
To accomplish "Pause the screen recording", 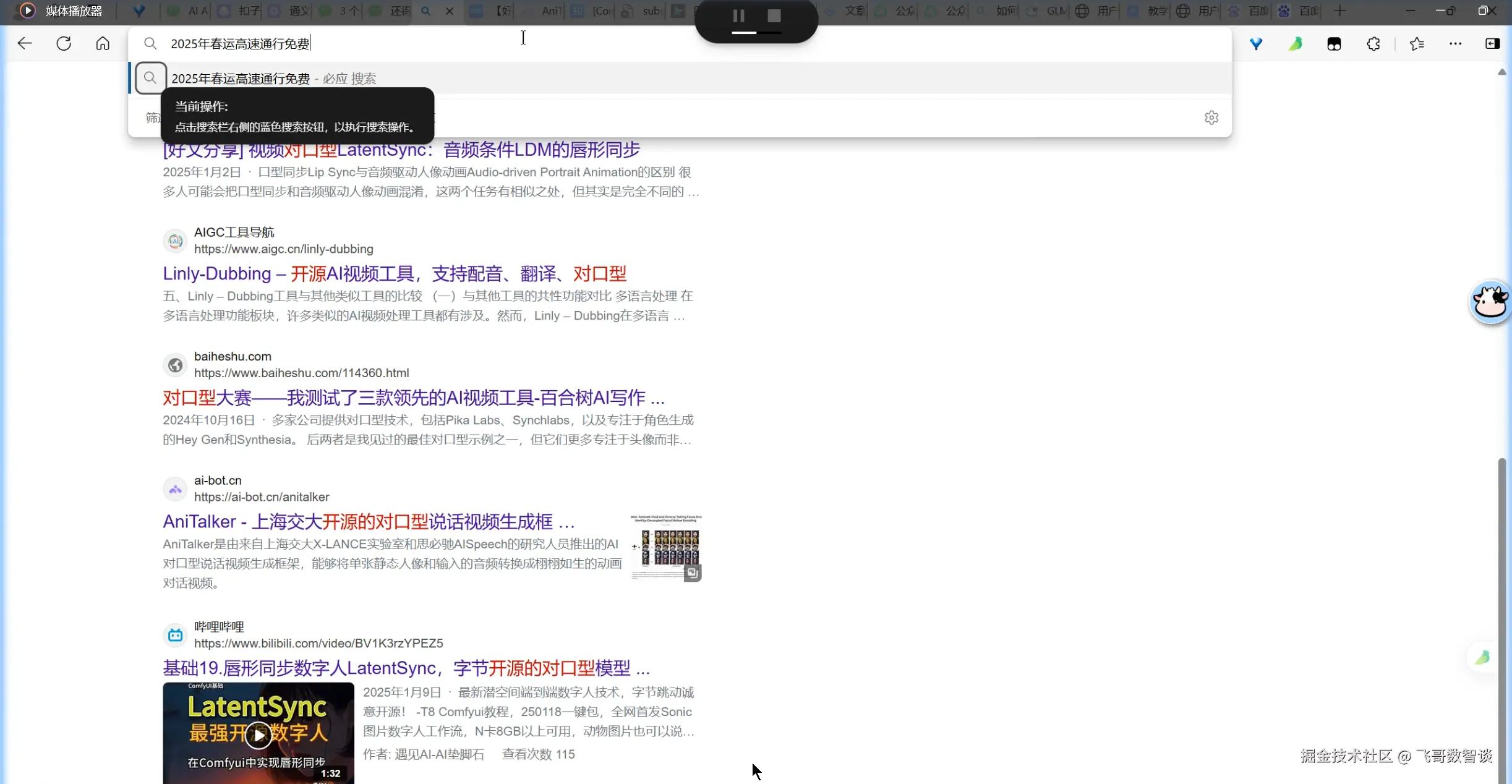I will (x=738, y=16).
